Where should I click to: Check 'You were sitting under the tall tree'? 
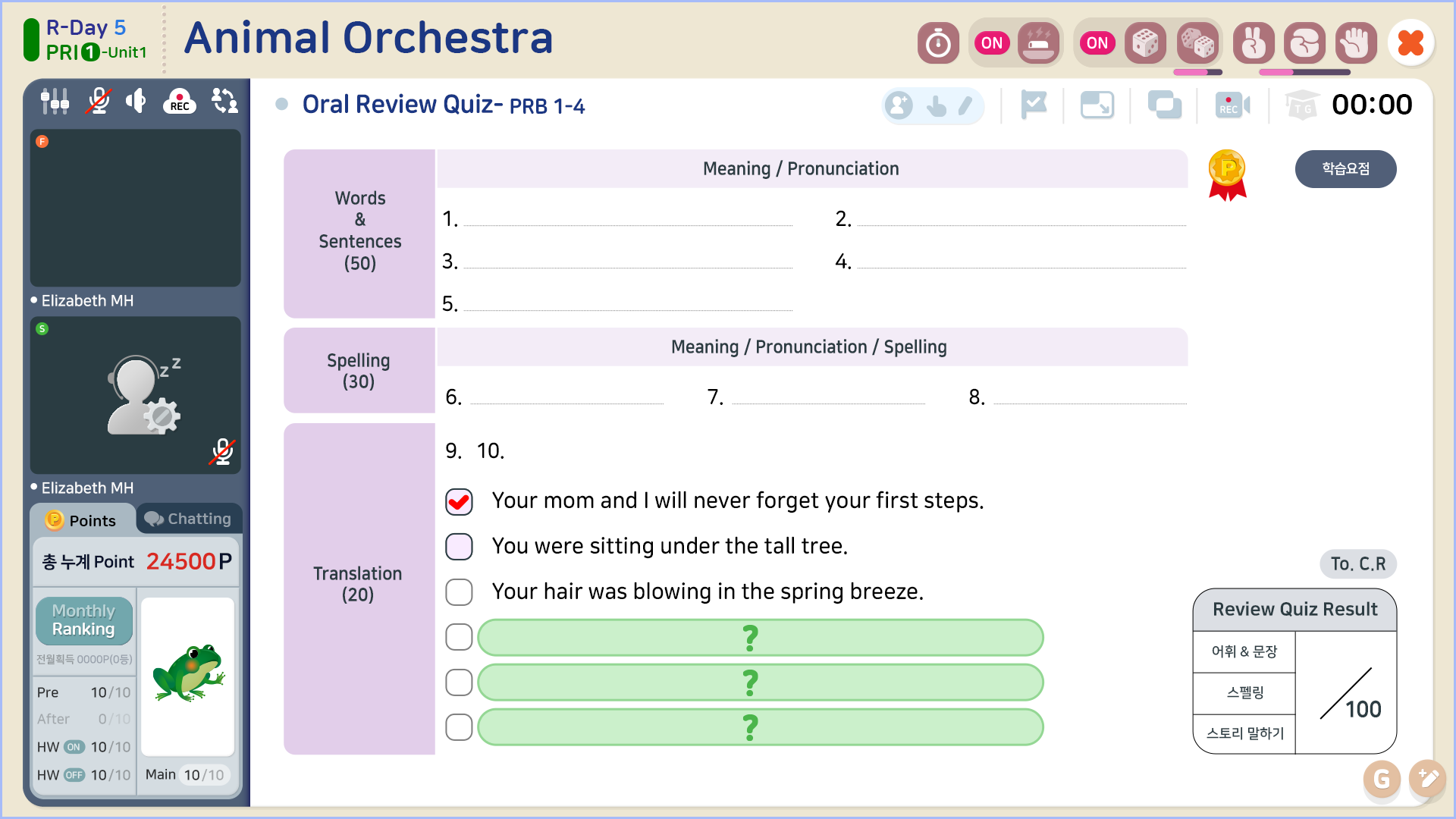coord(459,547)
